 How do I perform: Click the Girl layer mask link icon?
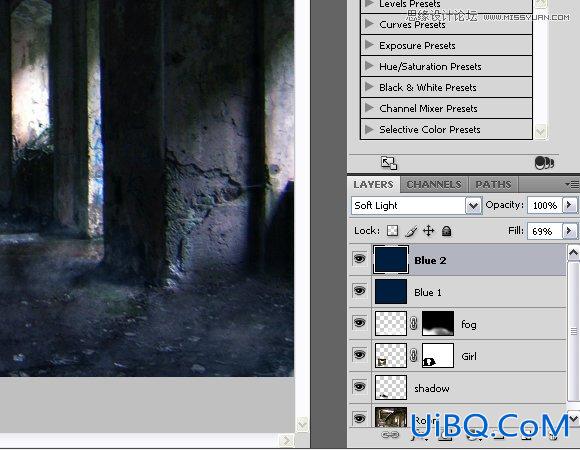pos(414,356)
